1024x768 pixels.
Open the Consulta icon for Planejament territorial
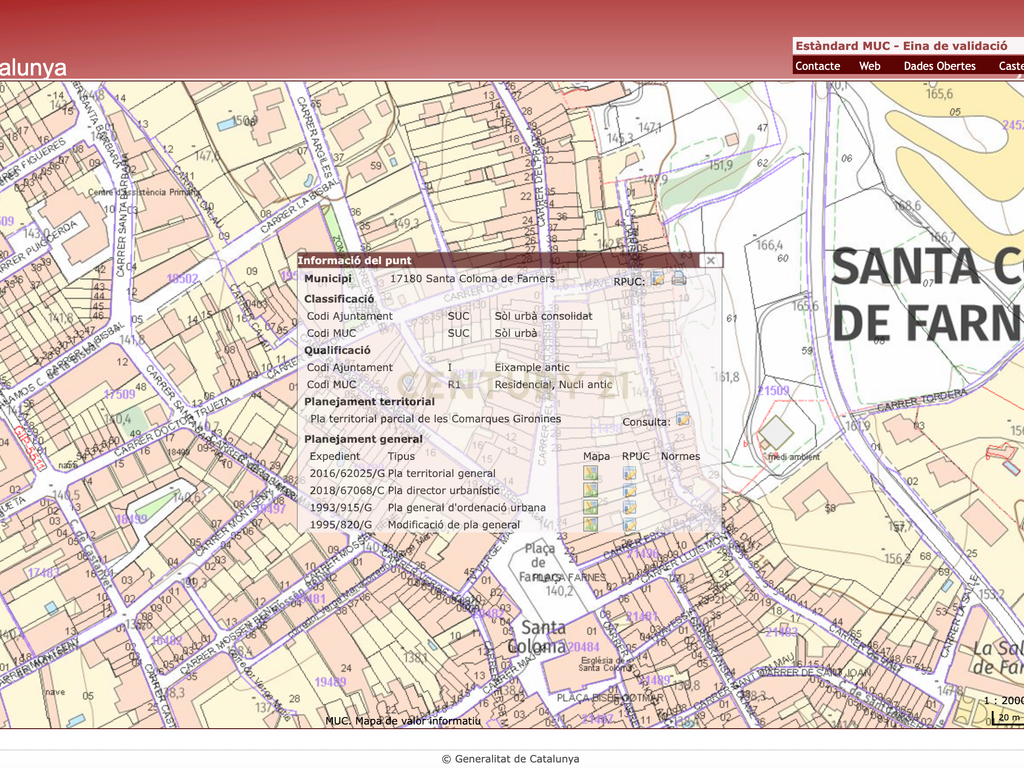click(x=682, y=420)
